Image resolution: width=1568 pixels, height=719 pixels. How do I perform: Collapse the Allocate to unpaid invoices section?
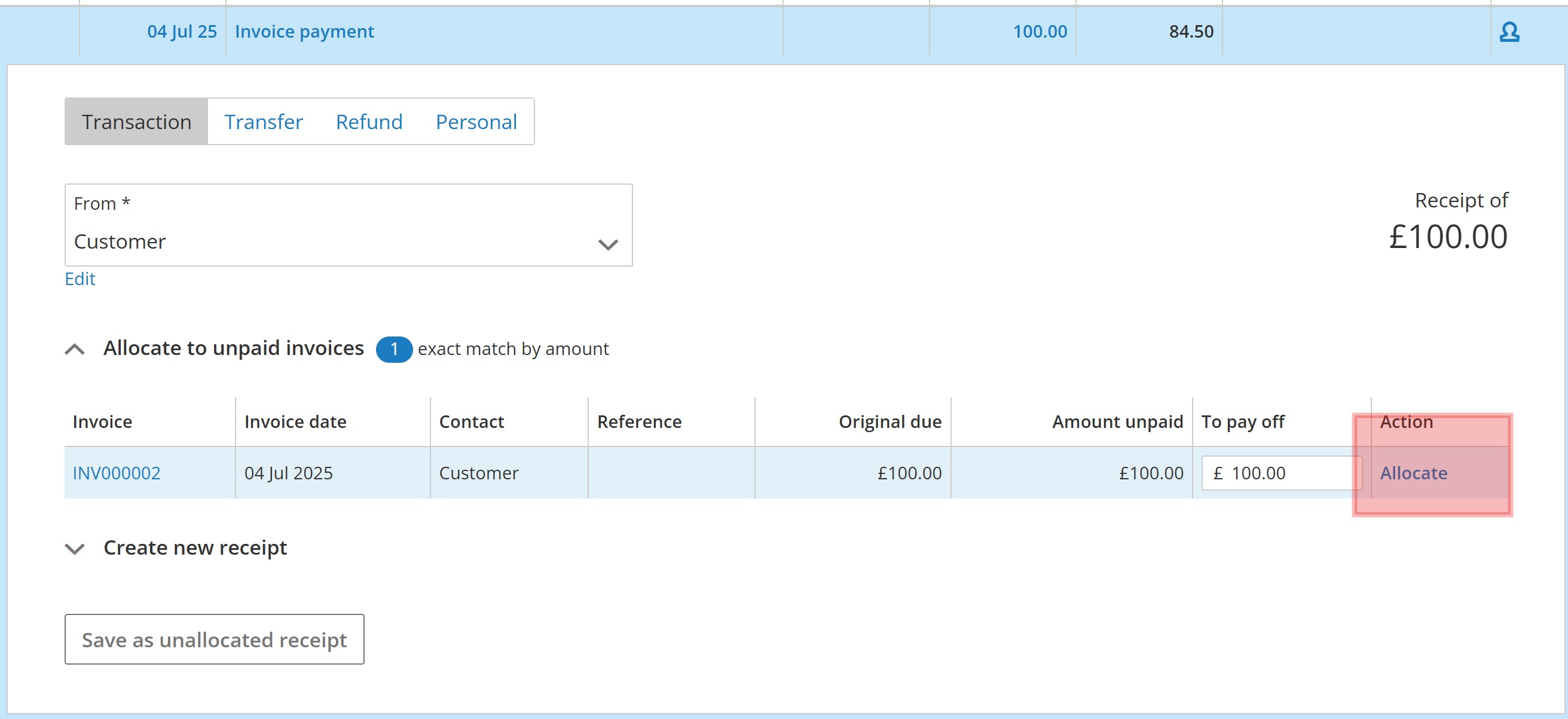75,349
